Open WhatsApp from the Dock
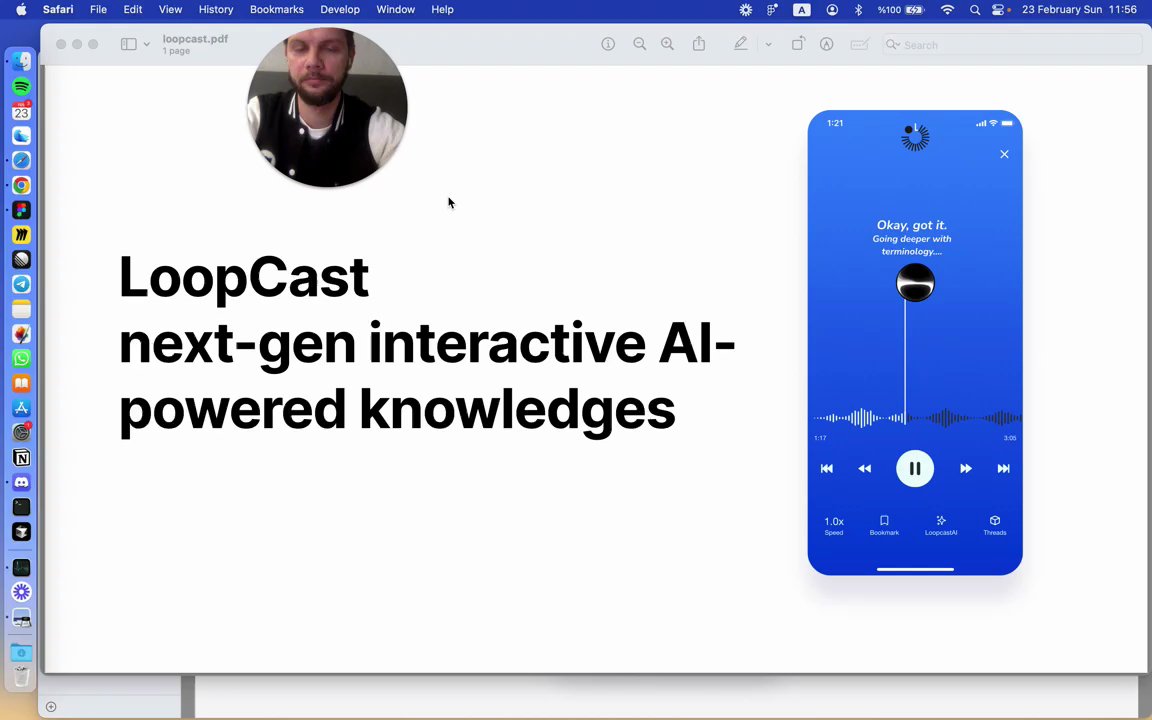 click(21, 359)
